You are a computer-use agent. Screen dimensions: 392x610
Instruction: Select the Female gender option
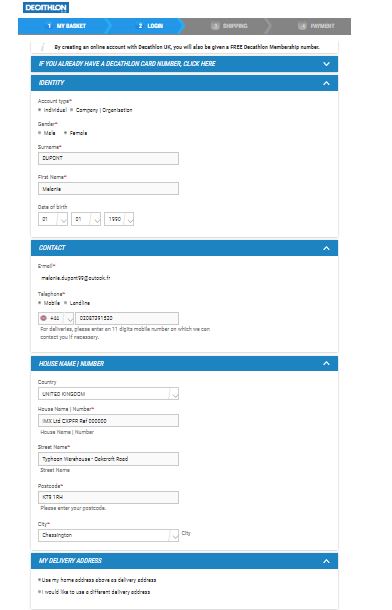pyautogui.click(x=65, y=133)
